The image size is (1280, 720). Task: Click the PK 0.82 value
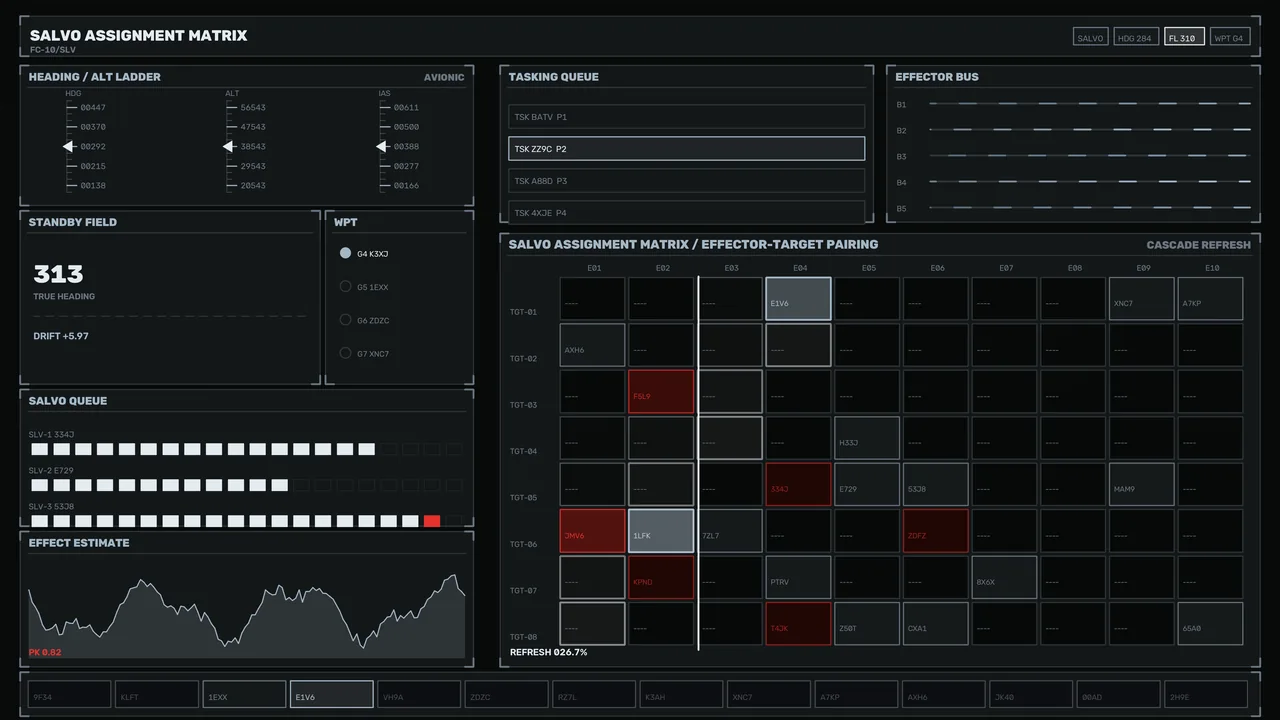[45, 652]
